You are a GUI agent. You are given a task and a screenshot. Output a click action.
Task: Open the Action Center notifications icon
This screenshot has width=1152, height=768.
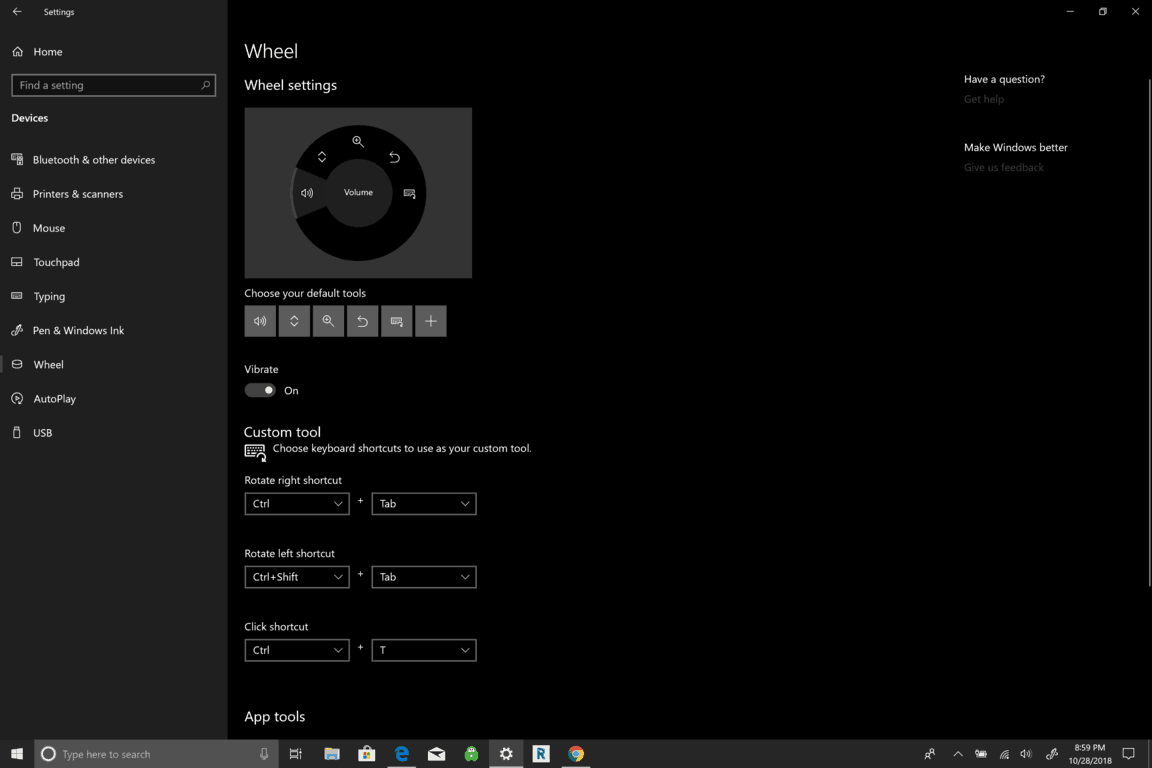coord(1129,754)
